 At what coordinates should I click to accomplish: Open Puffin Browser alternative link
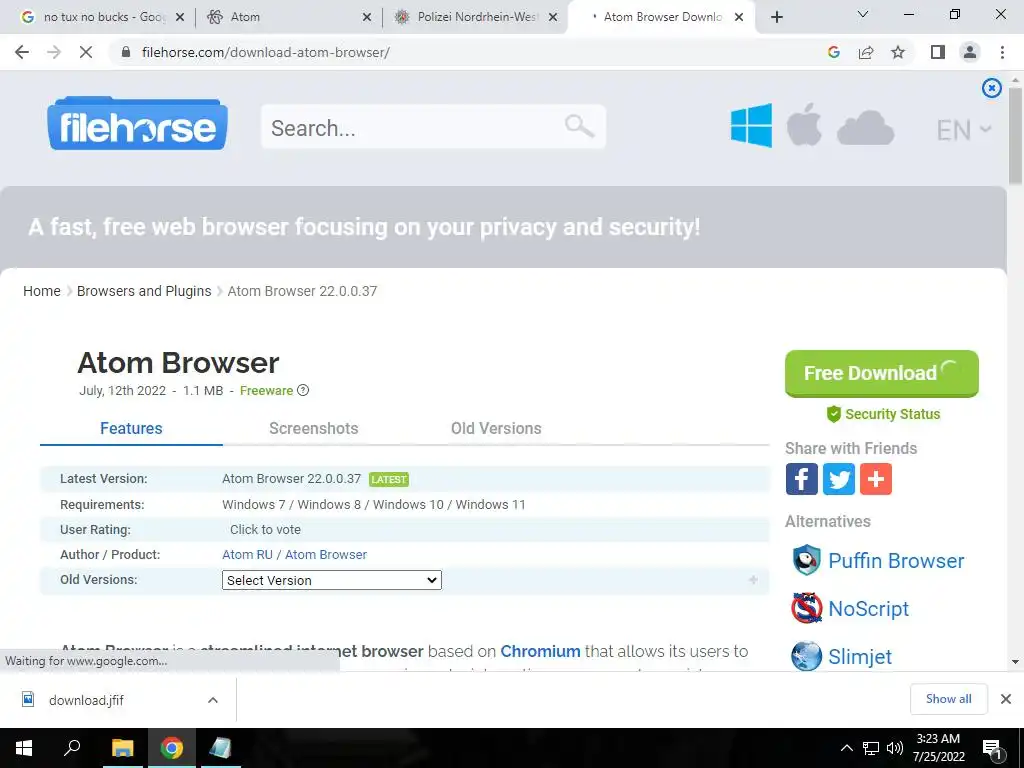pyautogui.click(x=896, y=561)
